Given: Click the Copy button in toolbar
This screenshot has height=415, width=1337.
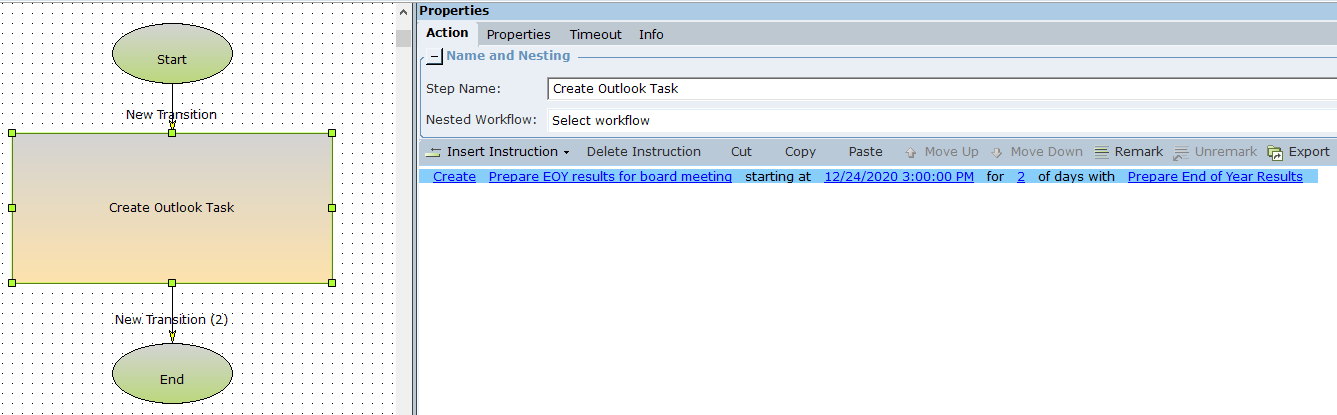Looking at the screenshot, I should click(800, 152).
